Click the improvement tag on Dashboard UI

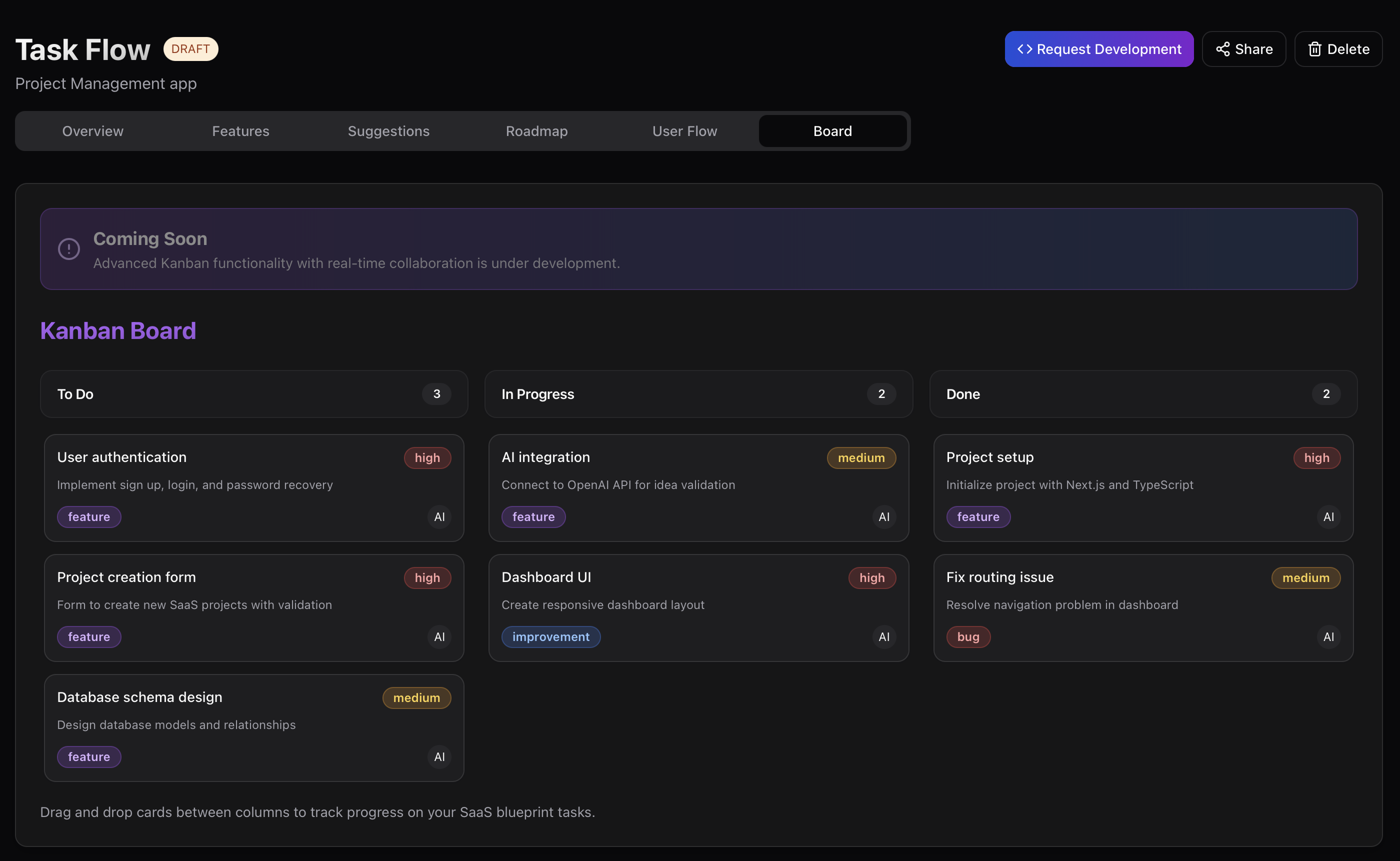click(x=550, y=636)
